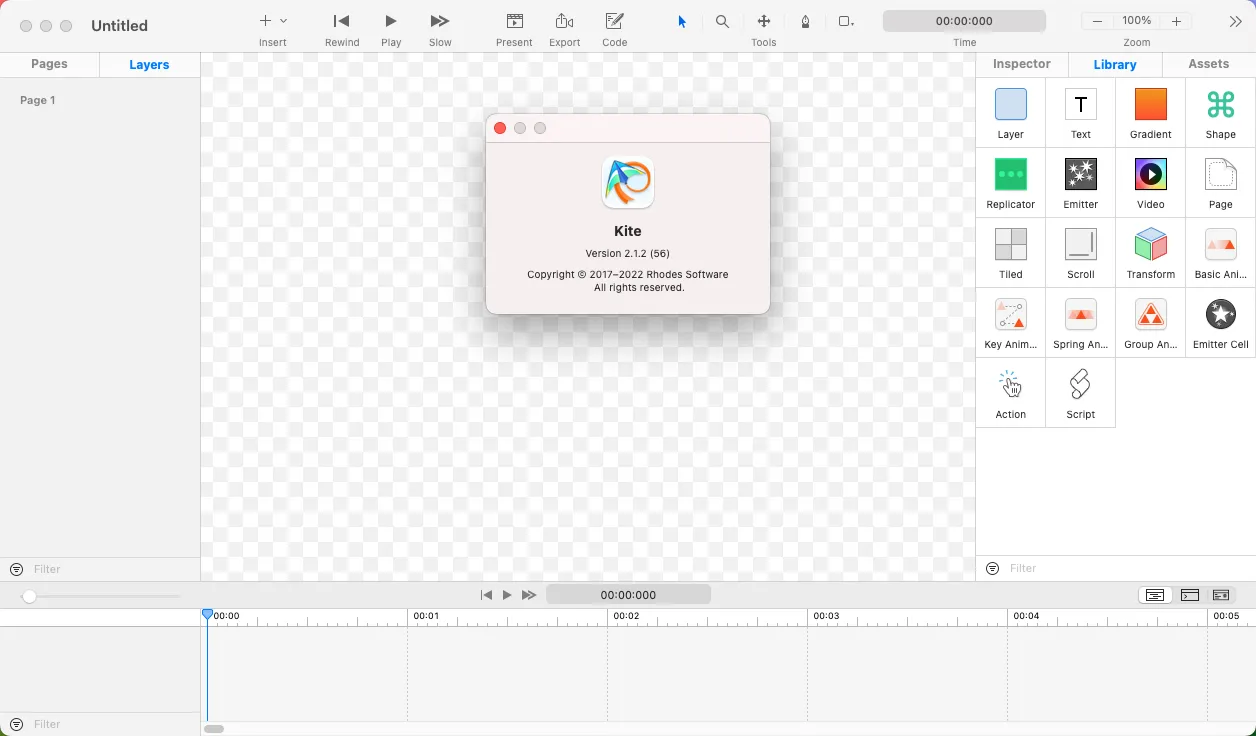Screen dimensions: 1256x736
Task: Click the Export toolbar icon
Action: 564,21
